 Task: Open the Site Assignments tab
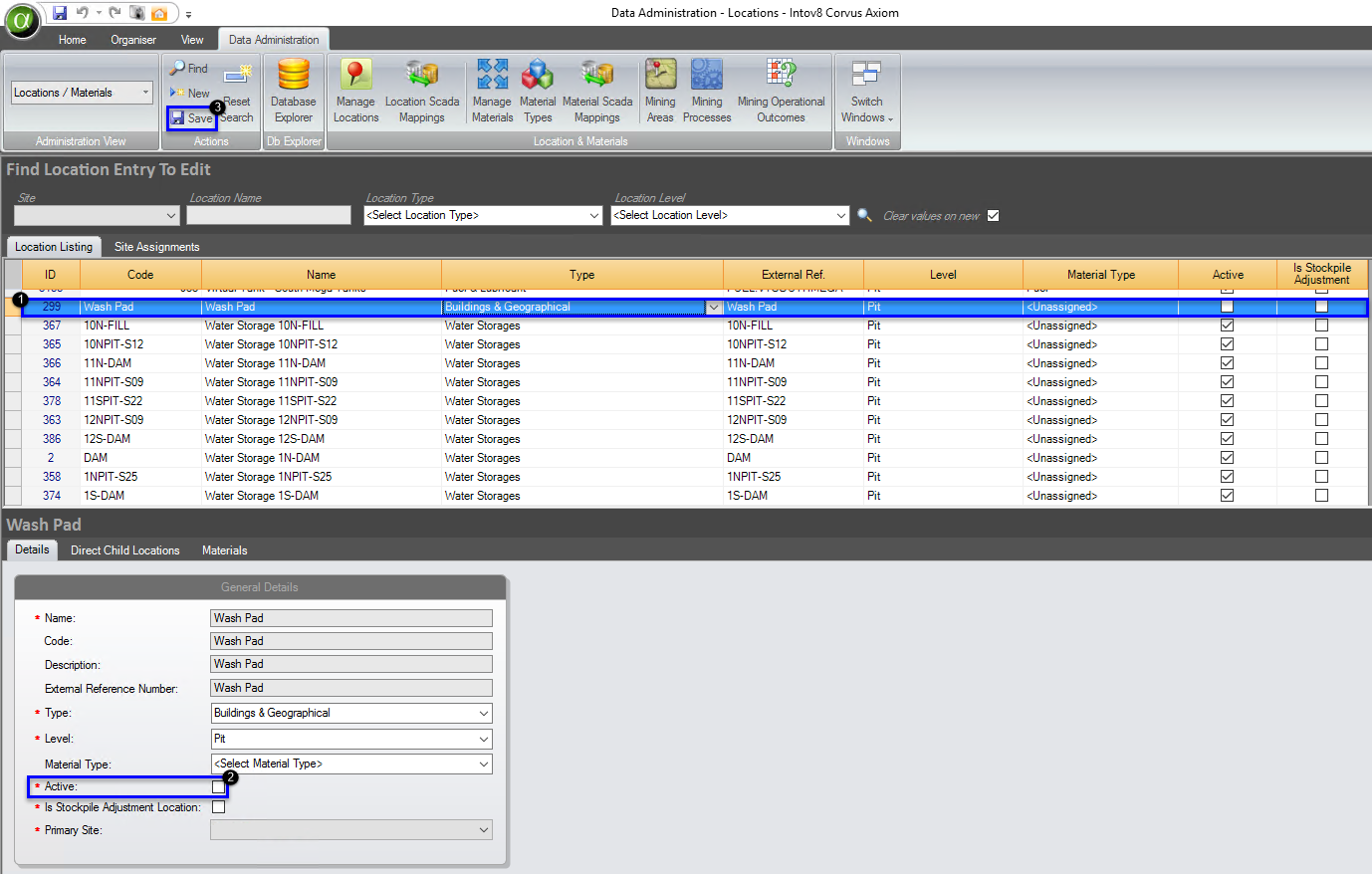point(156,247)
